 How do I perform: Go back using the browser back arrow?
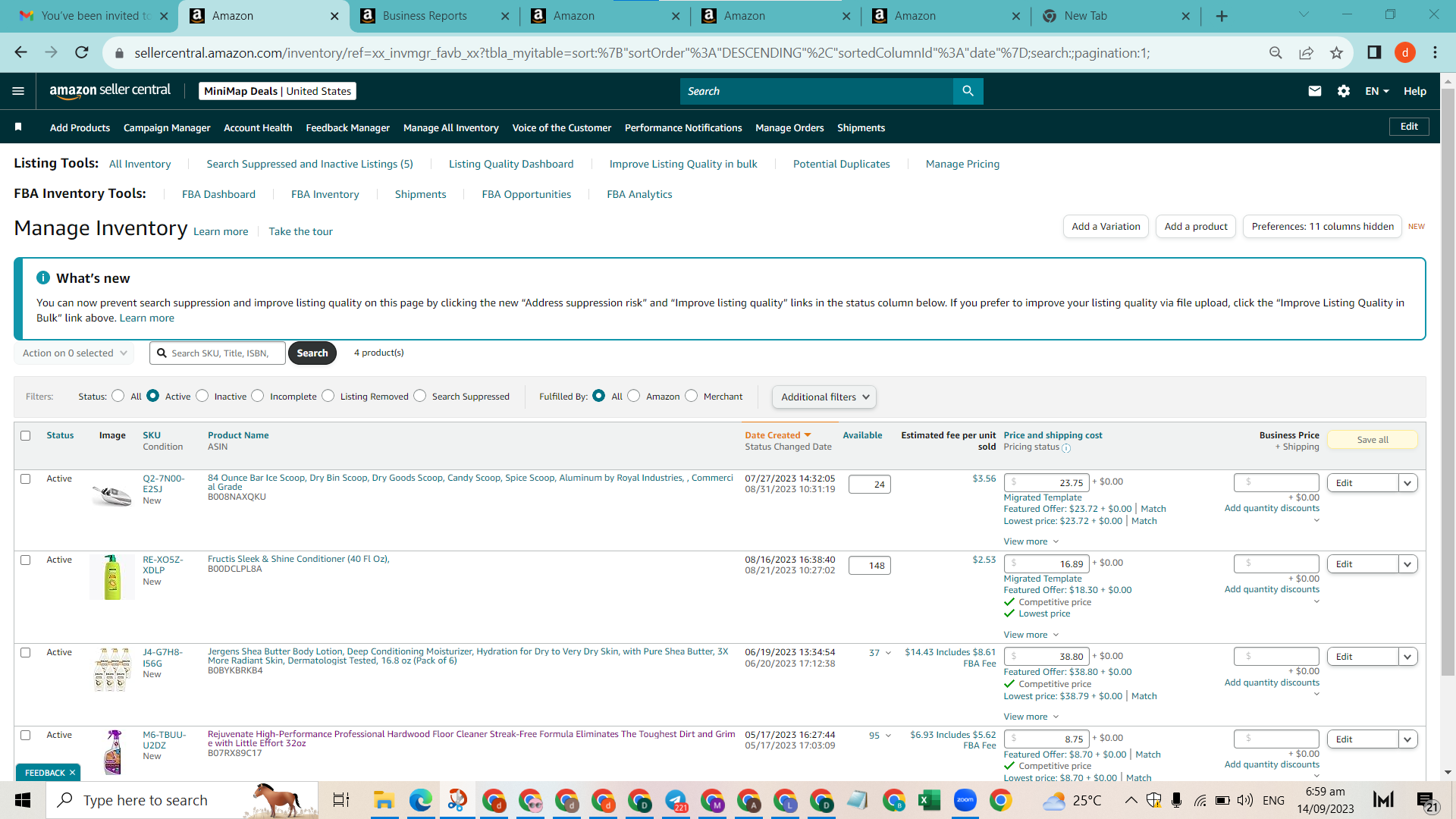point(20,52)
